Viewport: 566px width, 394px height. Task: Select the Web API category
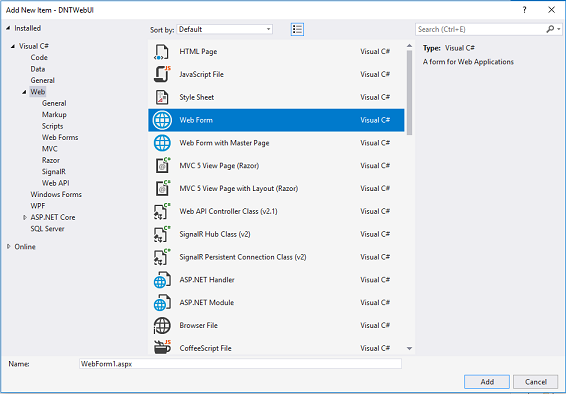[x=56, y=183]
